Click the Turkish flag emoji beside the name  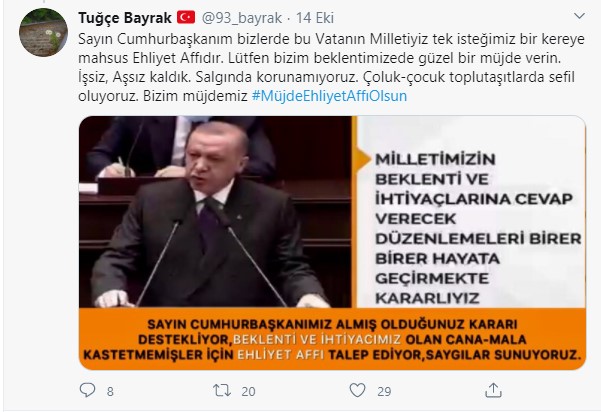tap(186, 17)
